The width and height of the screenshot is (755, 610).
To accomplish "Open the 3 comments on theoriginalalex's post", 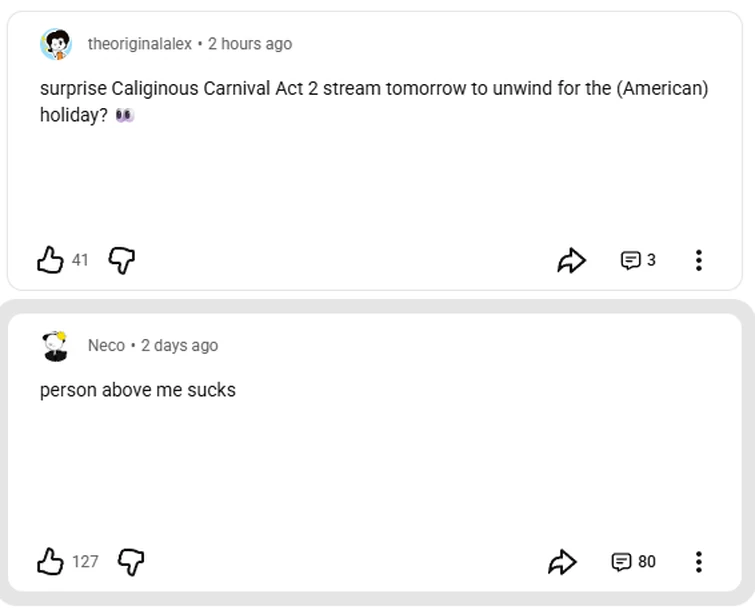I will point(638,261).
